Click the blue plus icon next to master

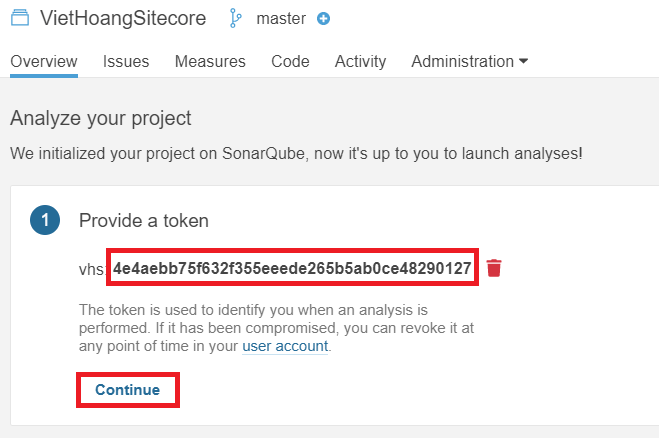(x=323, y=18)
